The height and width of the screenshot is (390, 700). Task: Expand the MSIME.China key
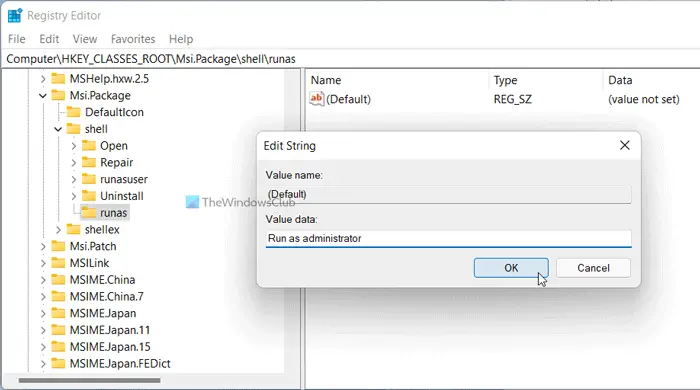[43, 280]
